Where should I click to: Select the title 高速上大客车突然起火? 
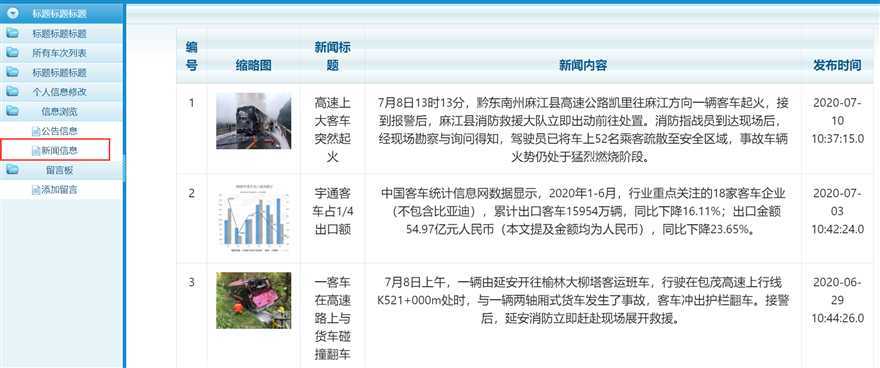(333, 130)
